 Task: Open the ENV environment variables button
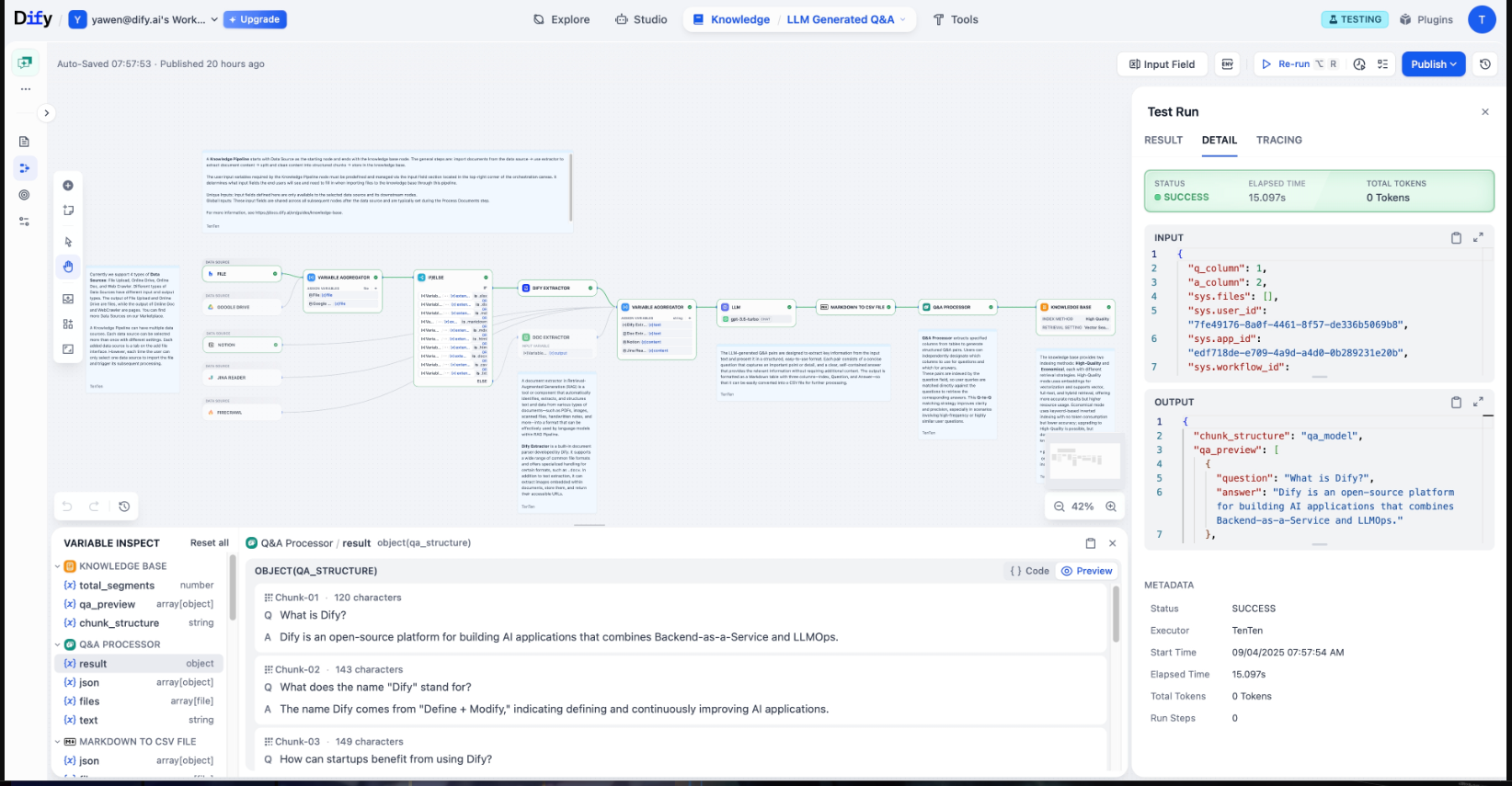click(1227, 64)
